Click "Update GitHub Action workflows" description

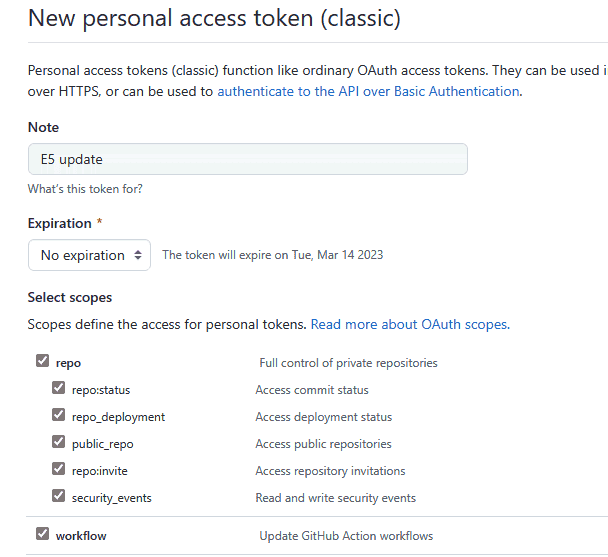346,536
